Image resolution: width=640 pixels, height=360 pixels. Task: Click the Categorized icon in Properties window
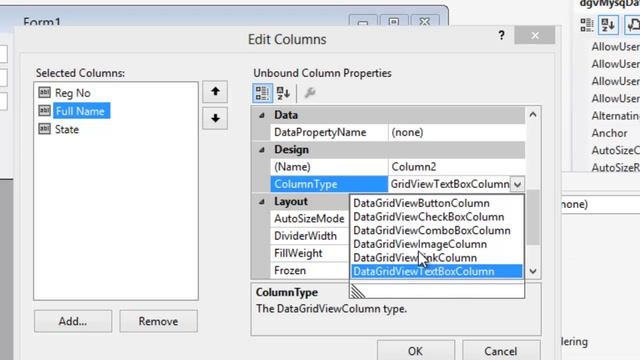pos(587,25)
